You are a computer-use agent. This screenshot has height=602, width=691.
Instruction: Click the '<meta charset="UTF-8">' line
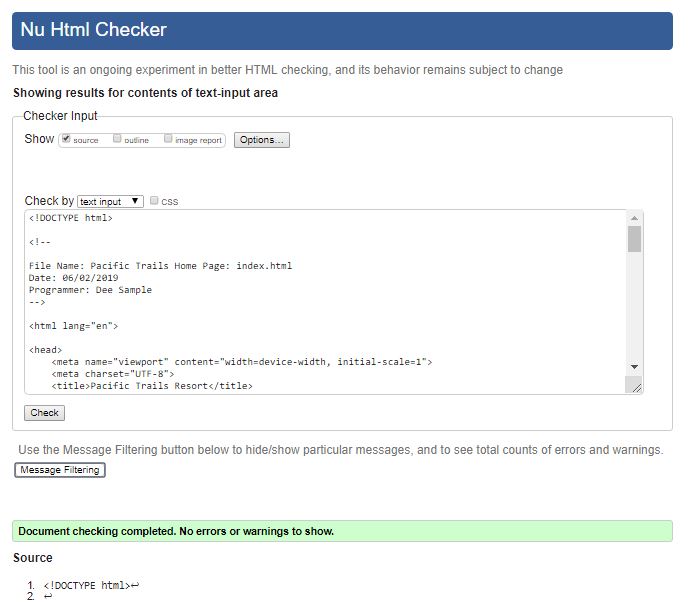coord(113,374)
